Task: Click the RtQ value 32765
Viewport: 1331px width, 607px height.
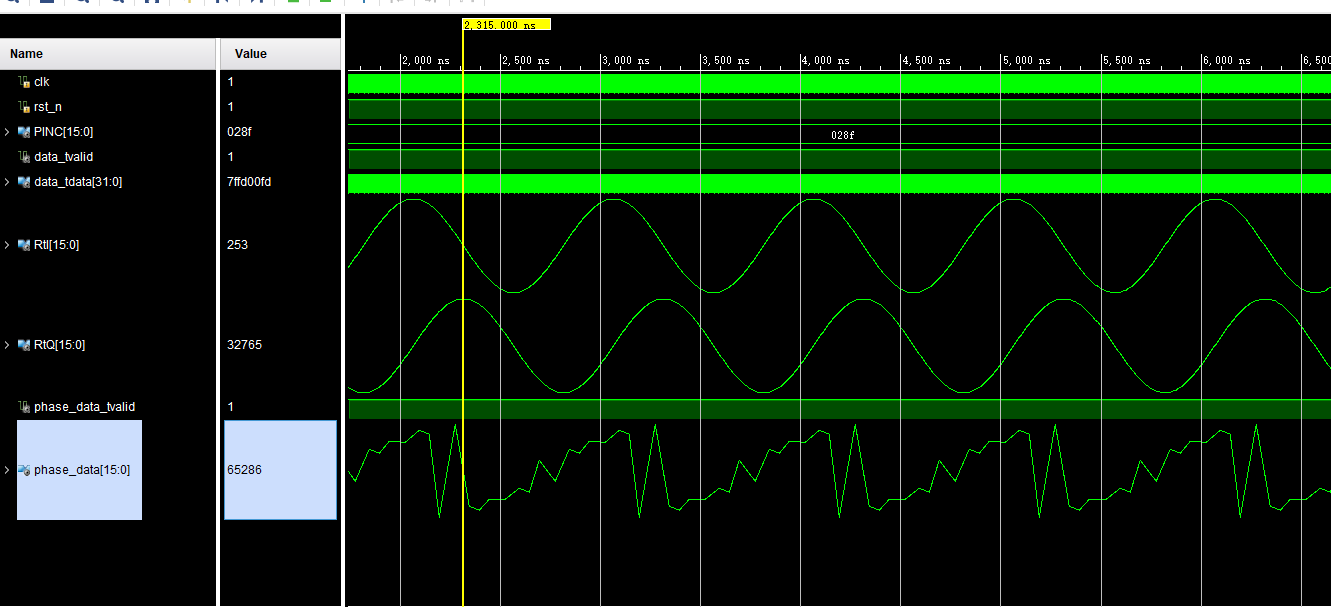Action: click(244, 345)
